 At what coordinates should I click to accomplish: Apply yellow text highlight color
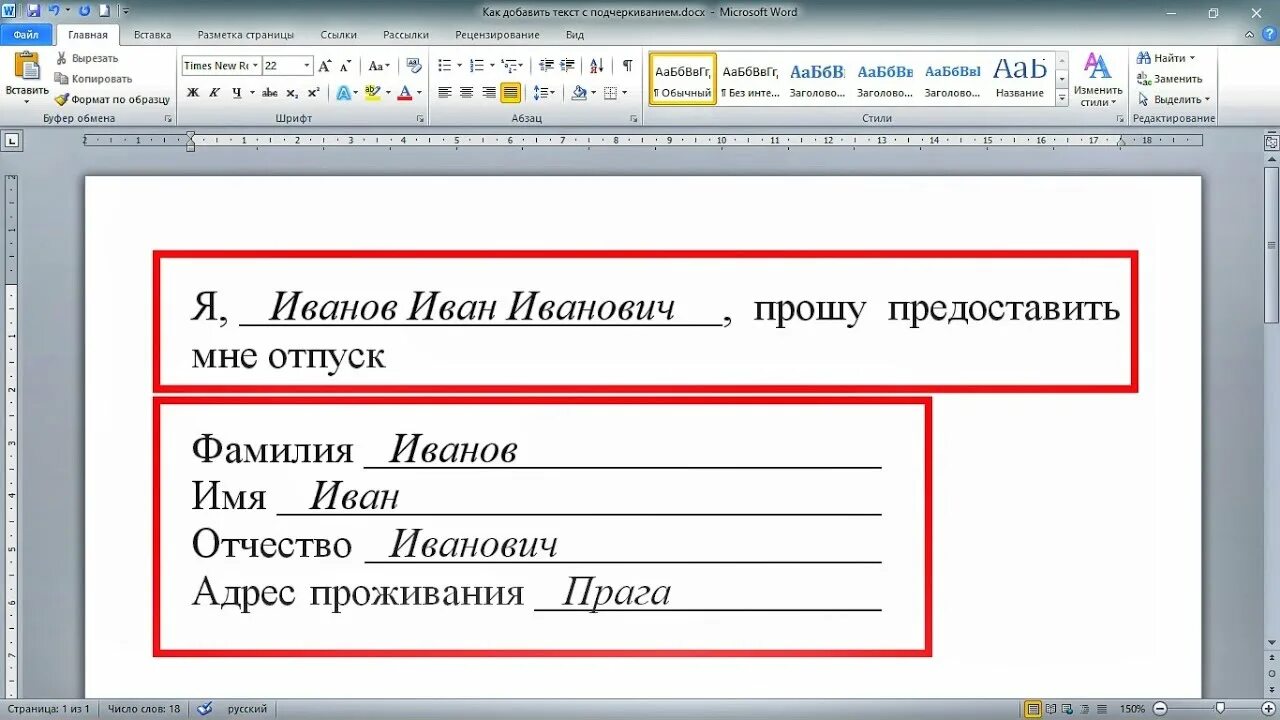(372, 93)
